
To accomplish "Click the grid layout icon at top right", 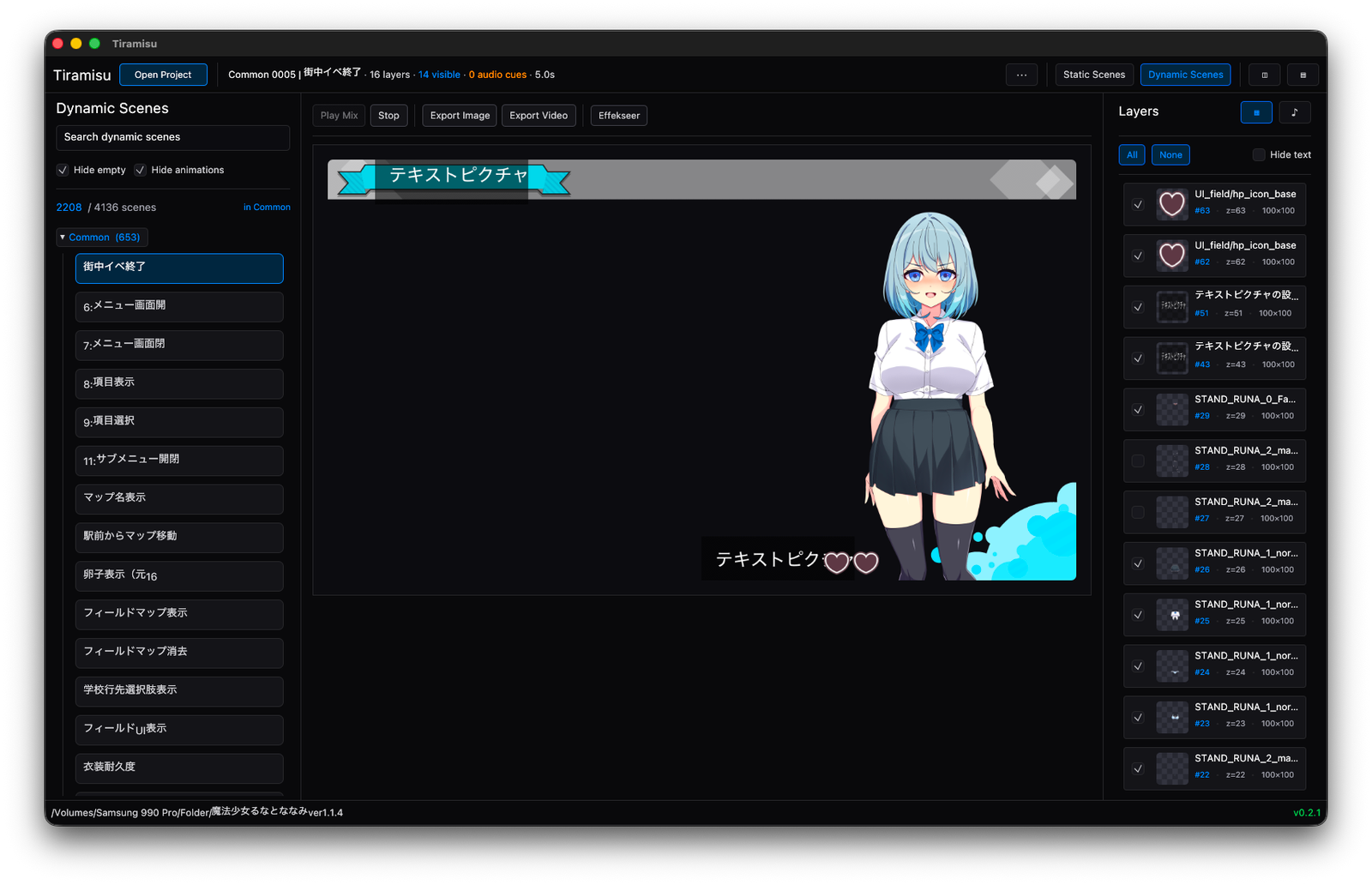I will point(1303,75).
